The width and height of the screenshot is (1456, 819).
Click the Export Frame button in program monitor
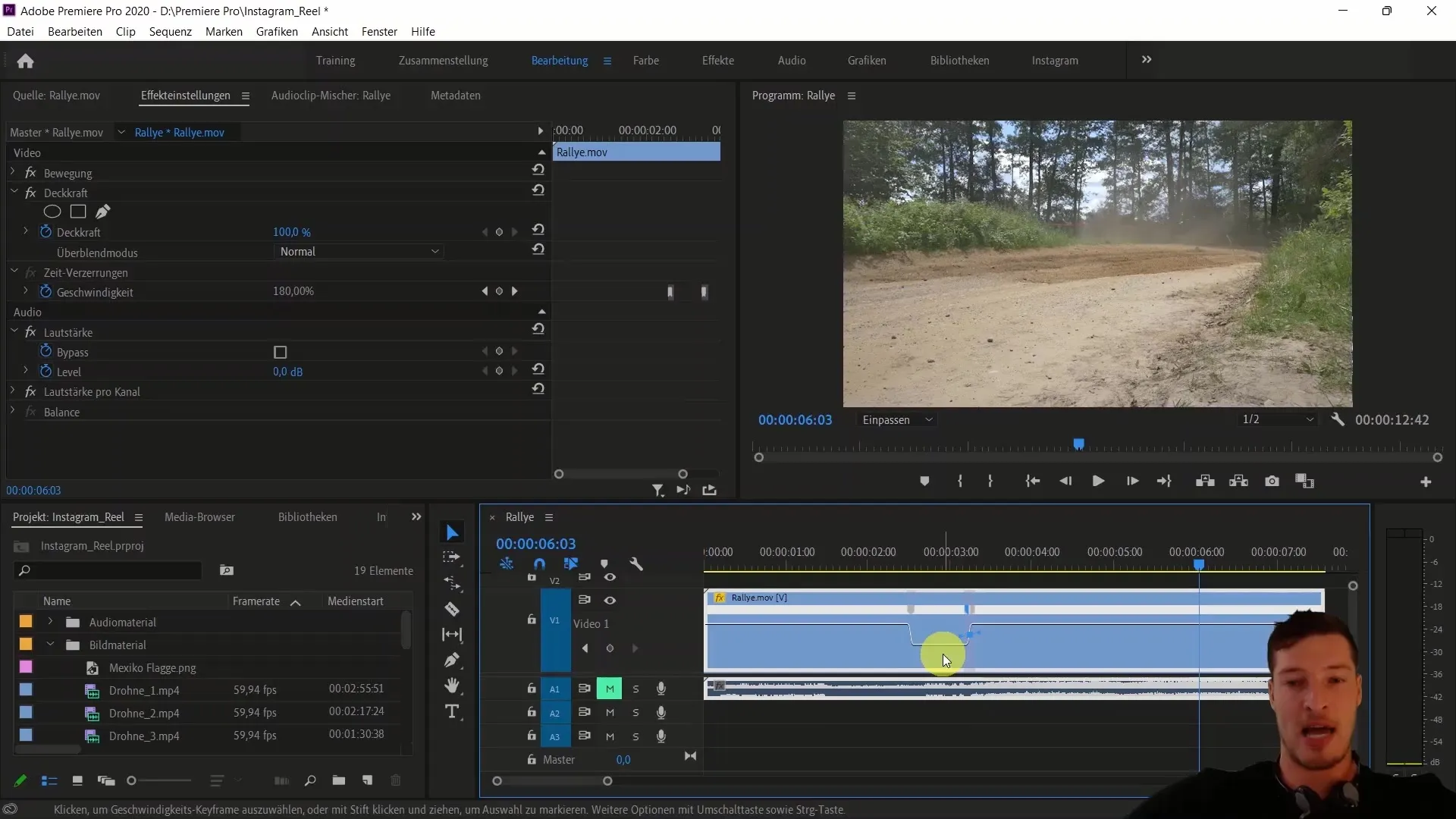tap(1271, 481)
